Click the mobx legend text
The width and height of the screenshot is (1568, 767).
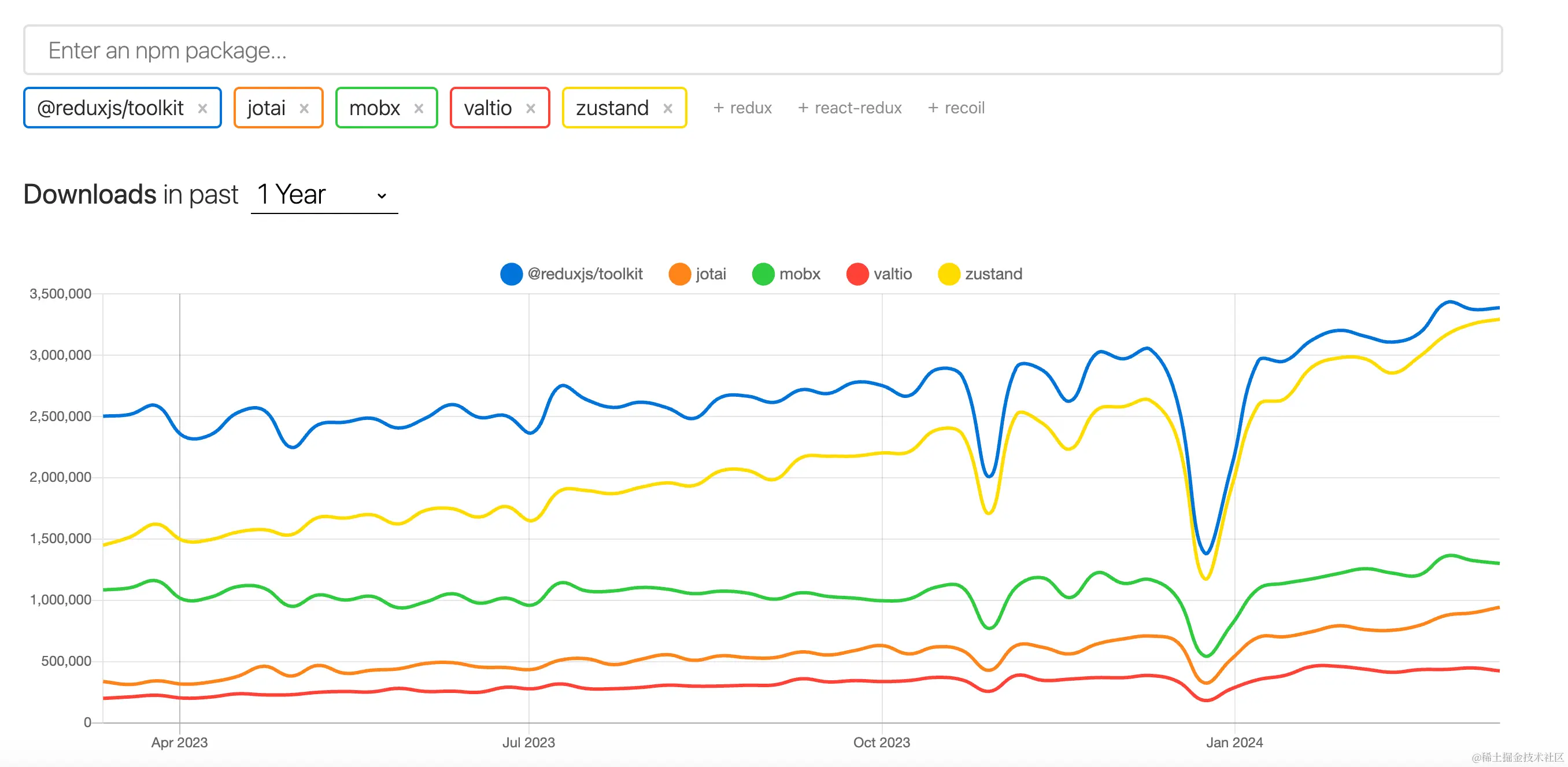click(x=799, y=274)
